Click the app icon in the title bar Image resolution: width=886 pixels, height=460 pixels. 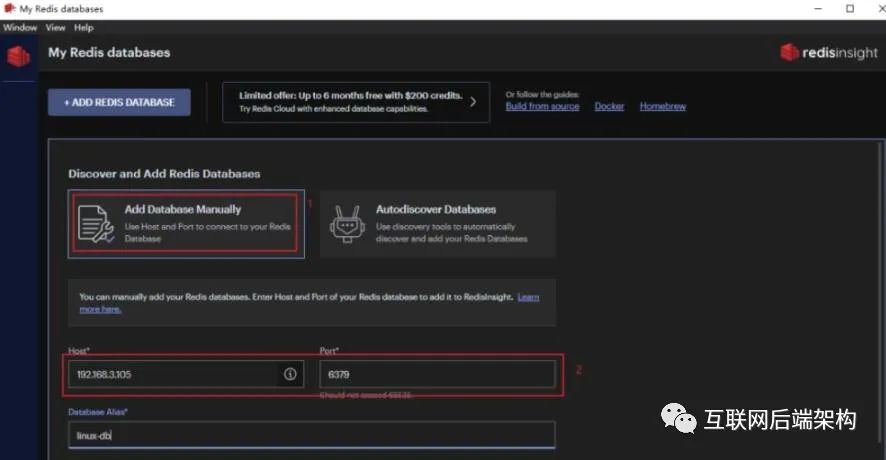click(9, 8)
